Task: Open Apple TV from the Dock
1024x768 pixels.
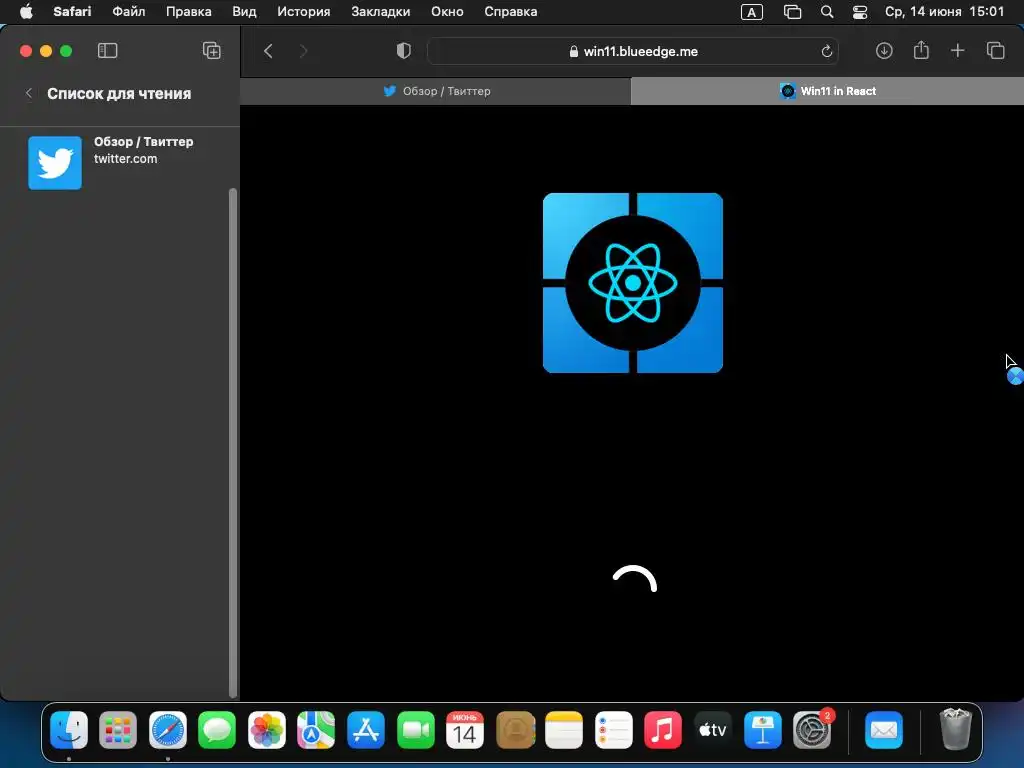Action: [712, 730]
